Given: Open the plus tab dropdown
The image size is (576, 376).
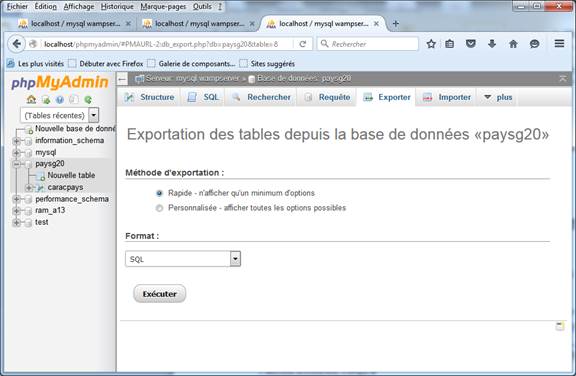Looking at the screenshot, I should coord(497,97).
